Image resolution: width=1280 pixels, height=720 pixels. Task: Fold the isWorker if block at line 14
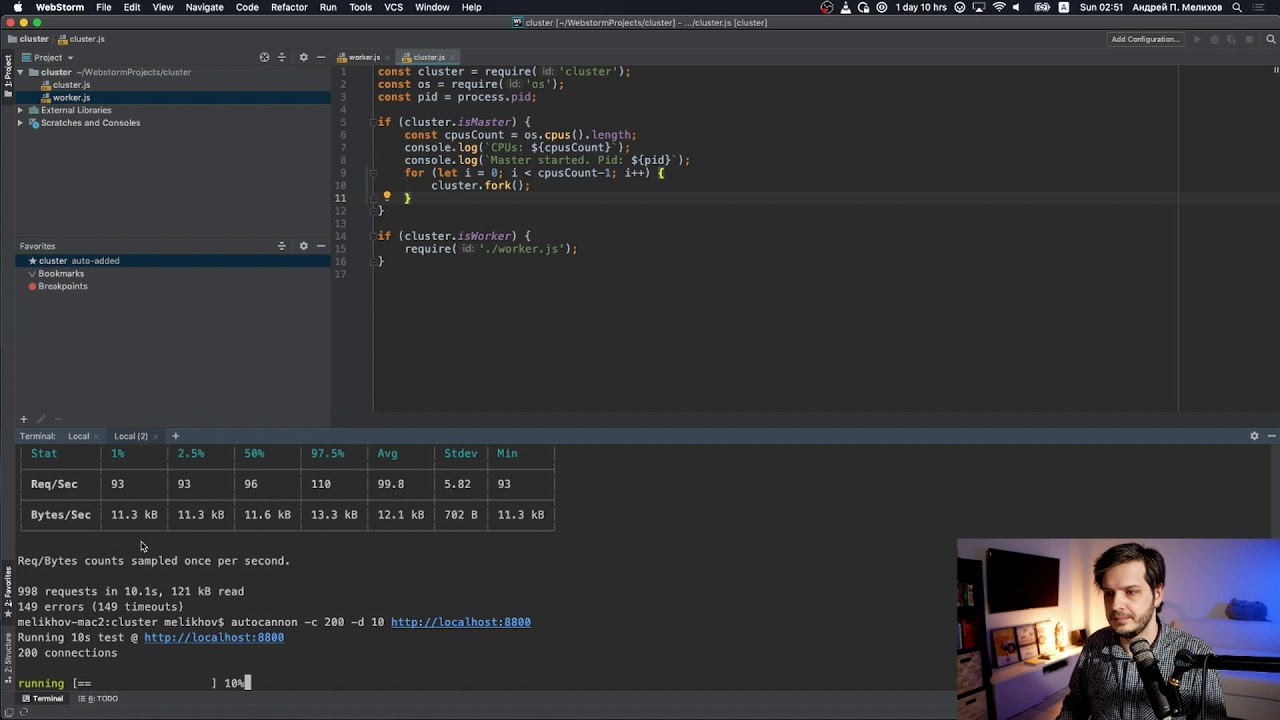point(372,236)
